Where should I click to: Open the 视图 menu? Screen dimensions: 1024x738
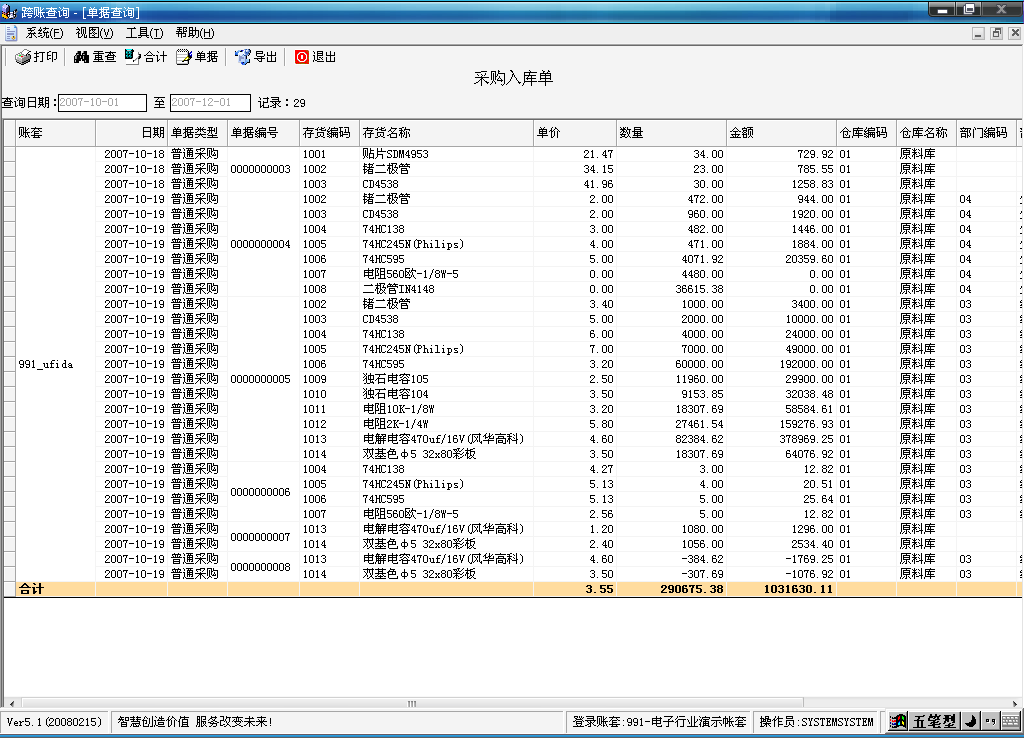tap(94, 33)
